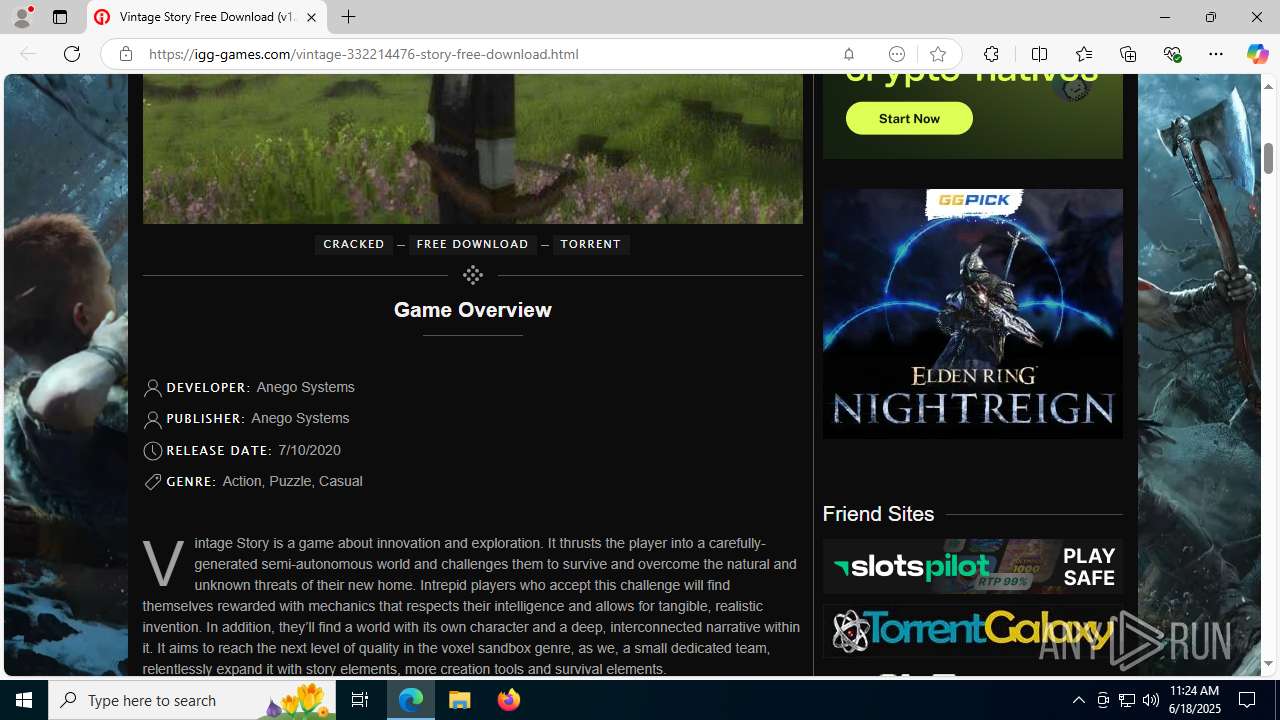Click the taskbar search box
1280x720 pixels.
point(193,700)
